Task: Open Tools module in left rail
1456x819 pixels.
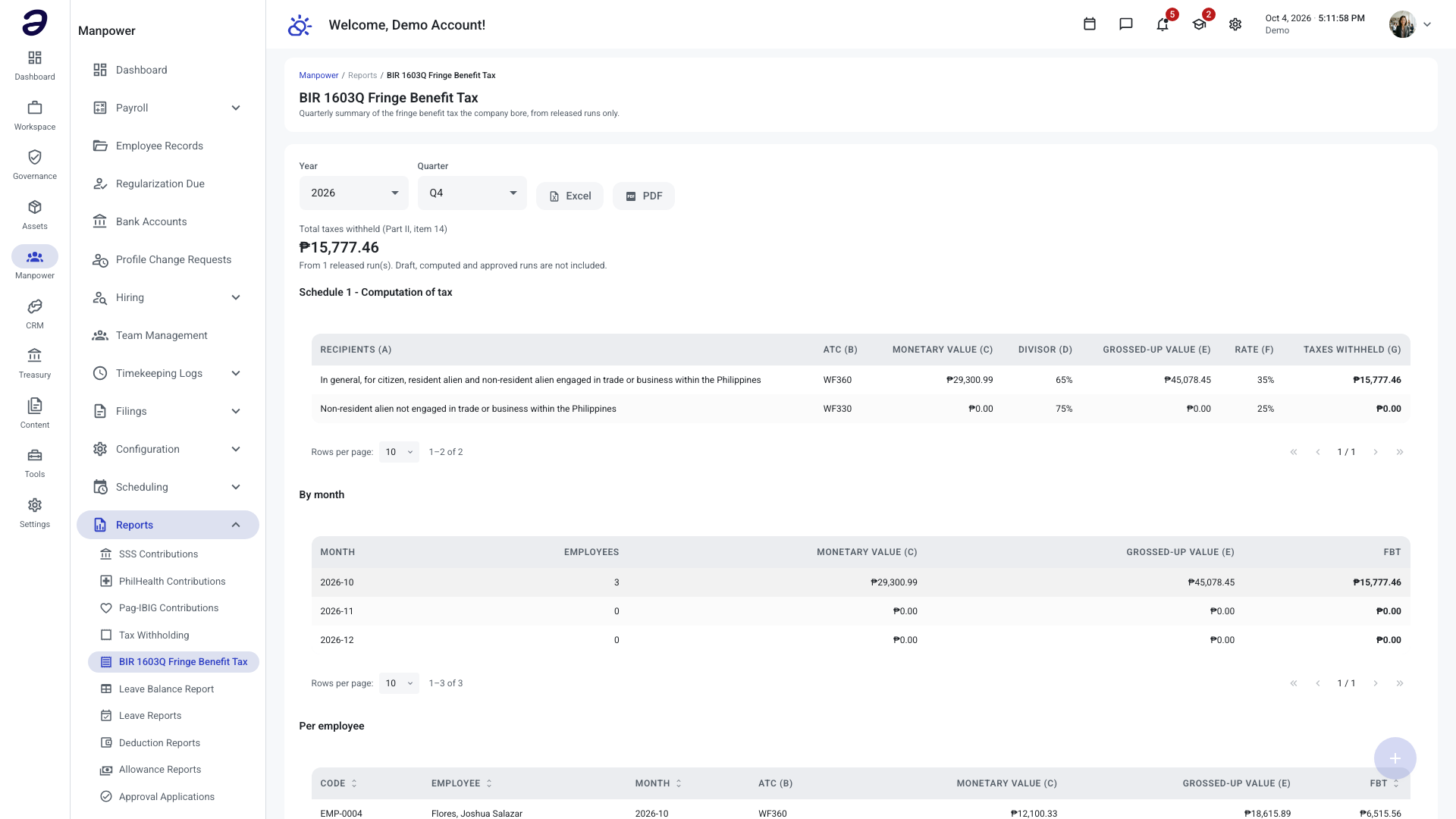Action: 35,463
